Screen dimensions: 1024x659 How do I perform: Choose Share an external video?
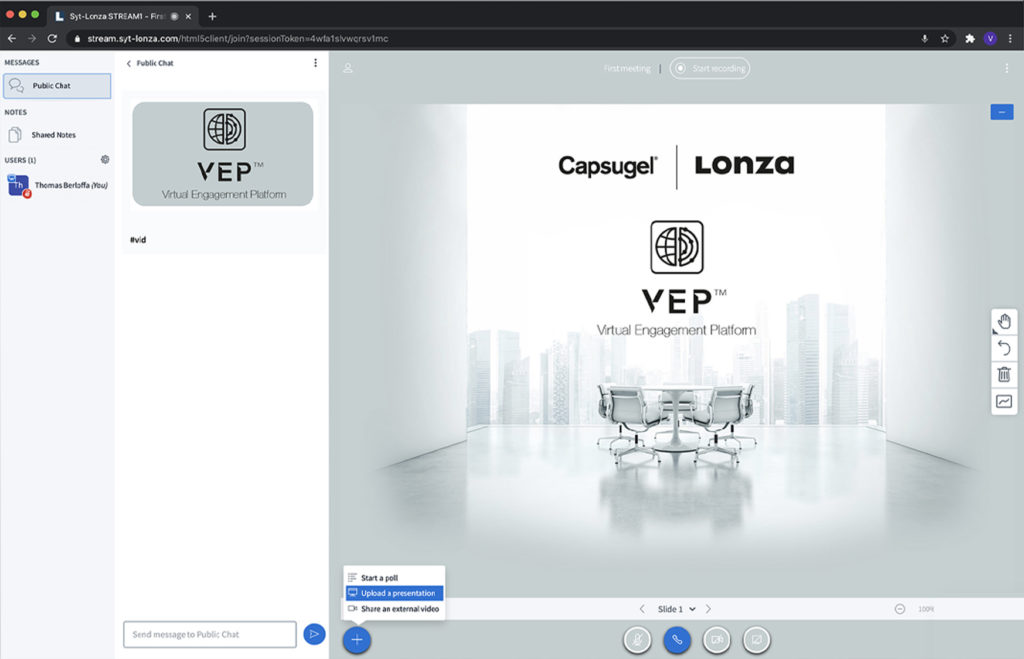tap(394, 609)
